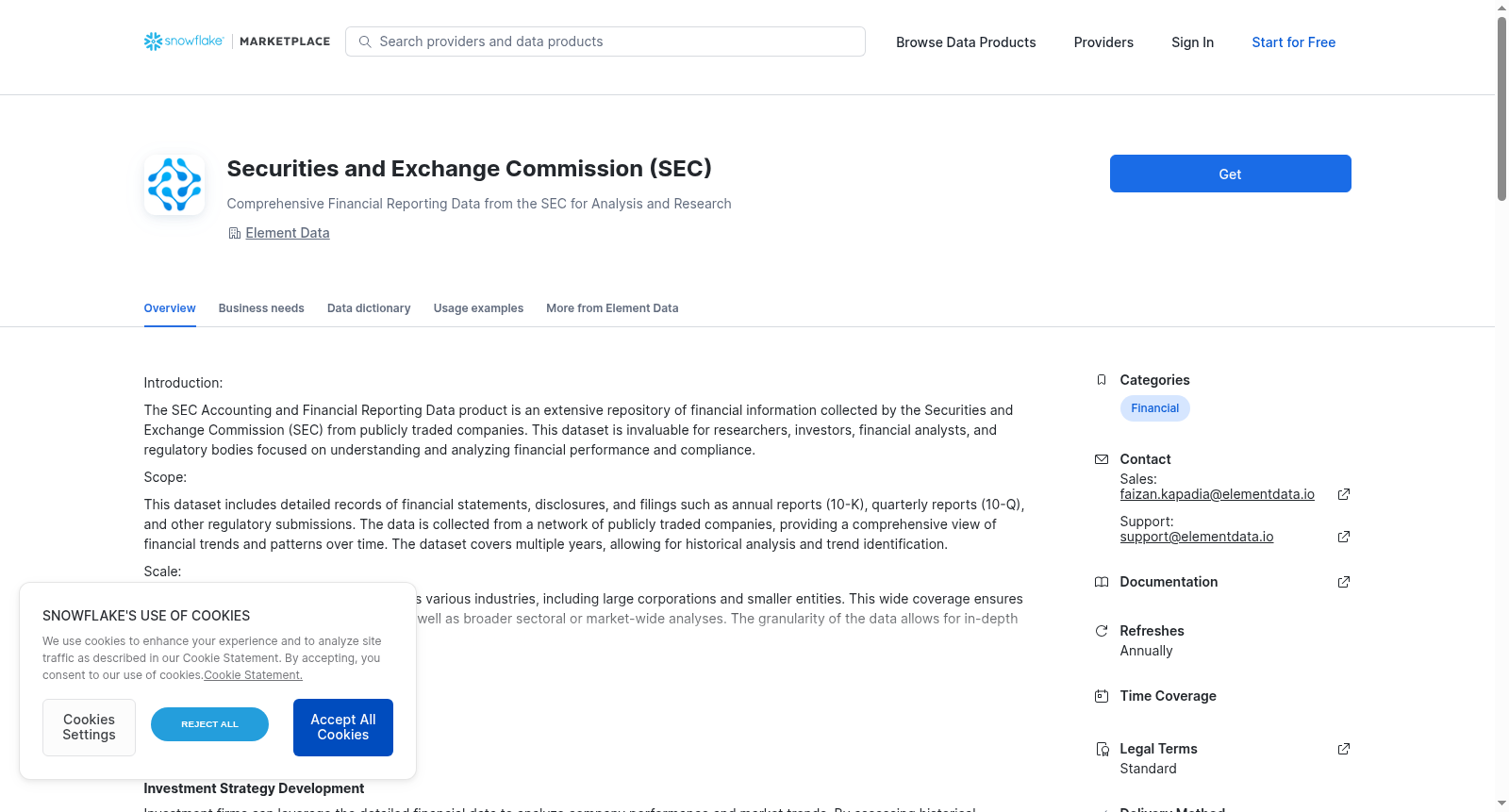This screenshot has width=1509, height=812.
Task: Click the scrollbar down arrow
Action: coord(1501,804)
